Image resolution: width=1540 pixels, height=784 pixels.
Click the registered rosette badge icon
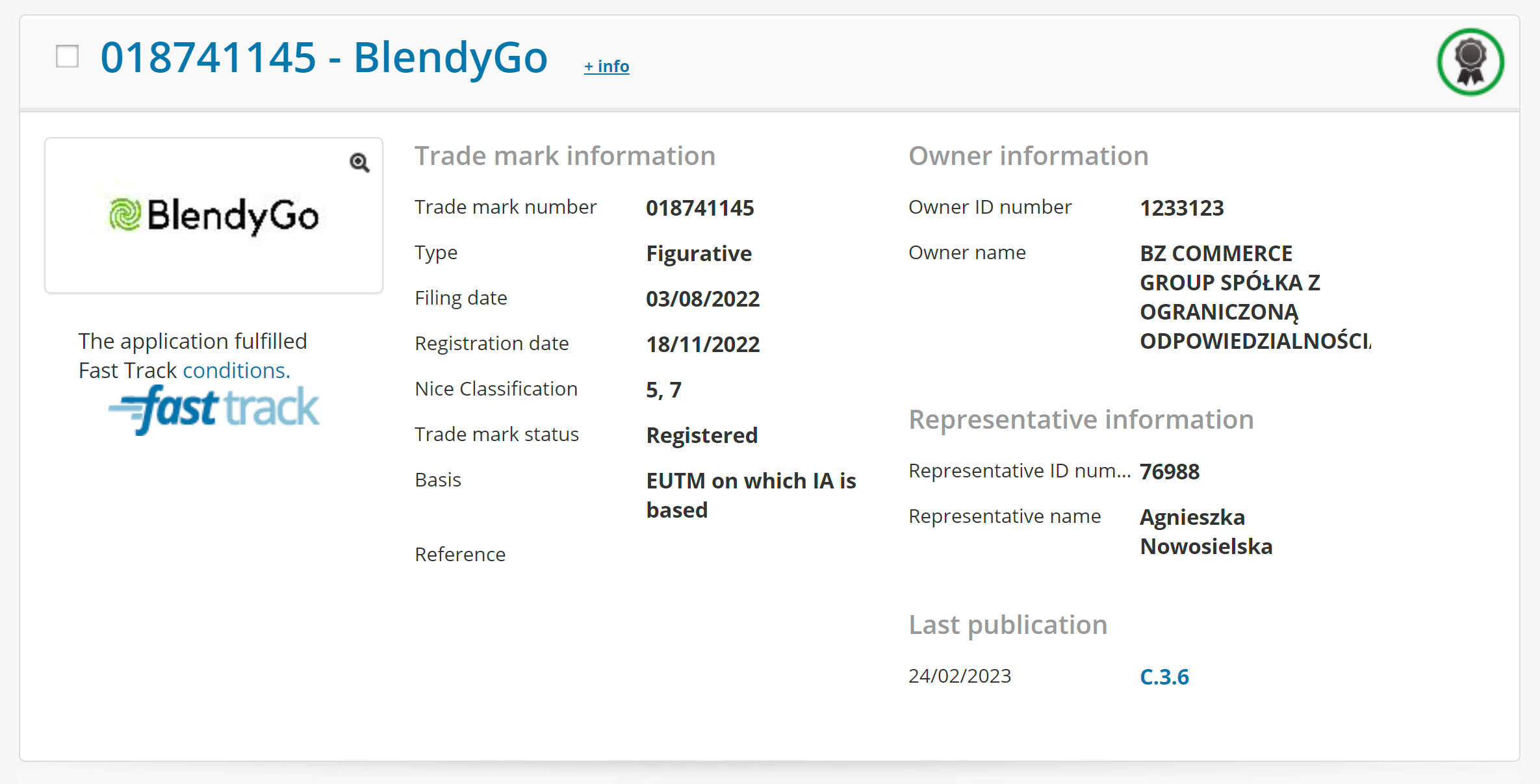click(1470, 62)
